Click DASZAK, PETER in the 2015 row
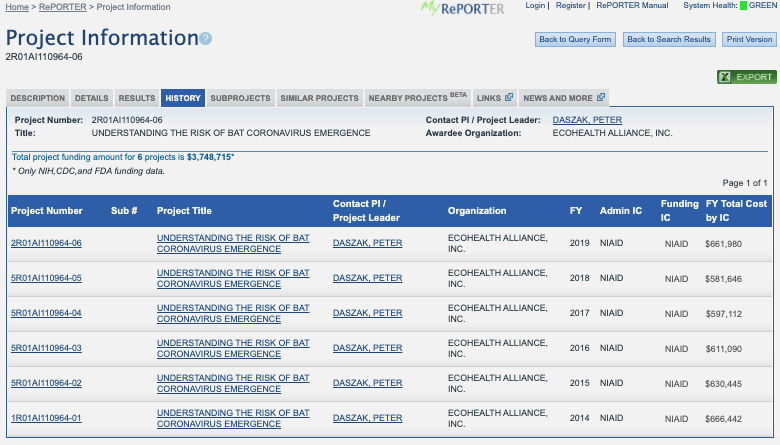The image size is (780, 445). 368,383
